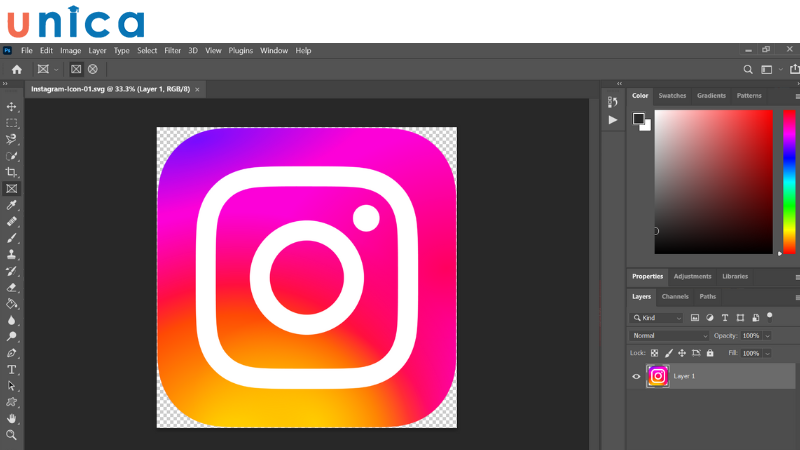Open the Window menu
This screenshot has height=450, width=800.
pyautogui.click(x=274, y=51)
